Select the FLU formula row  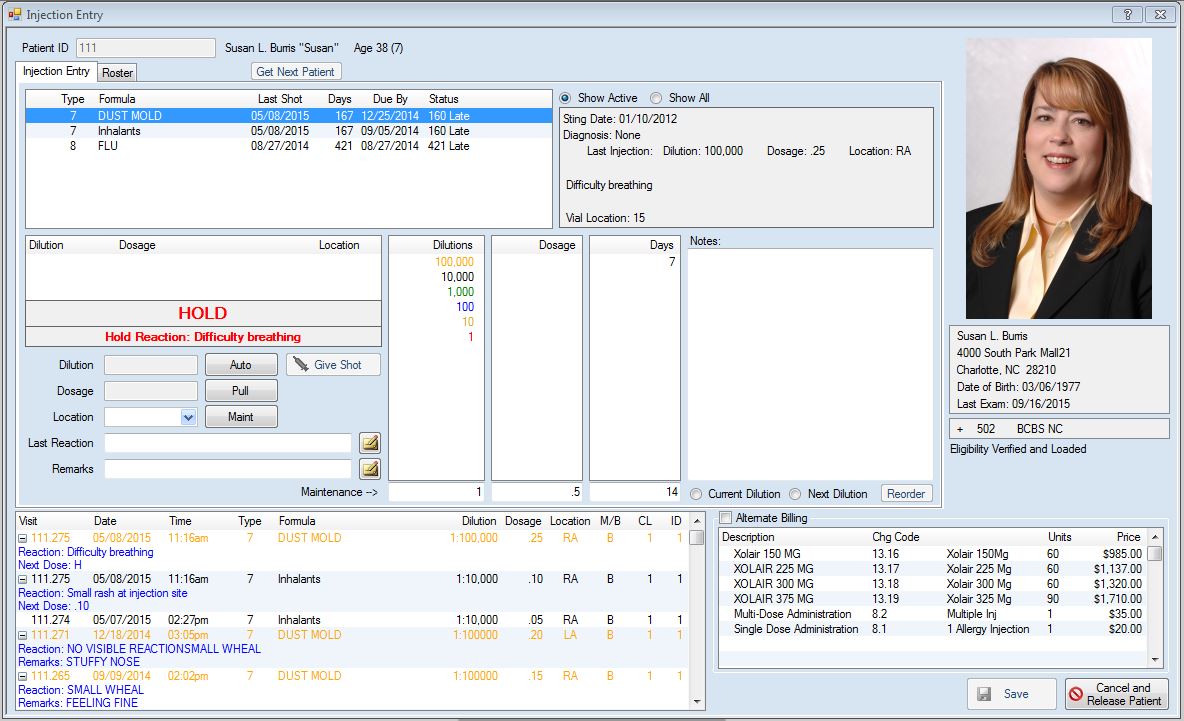pos(289,146)
